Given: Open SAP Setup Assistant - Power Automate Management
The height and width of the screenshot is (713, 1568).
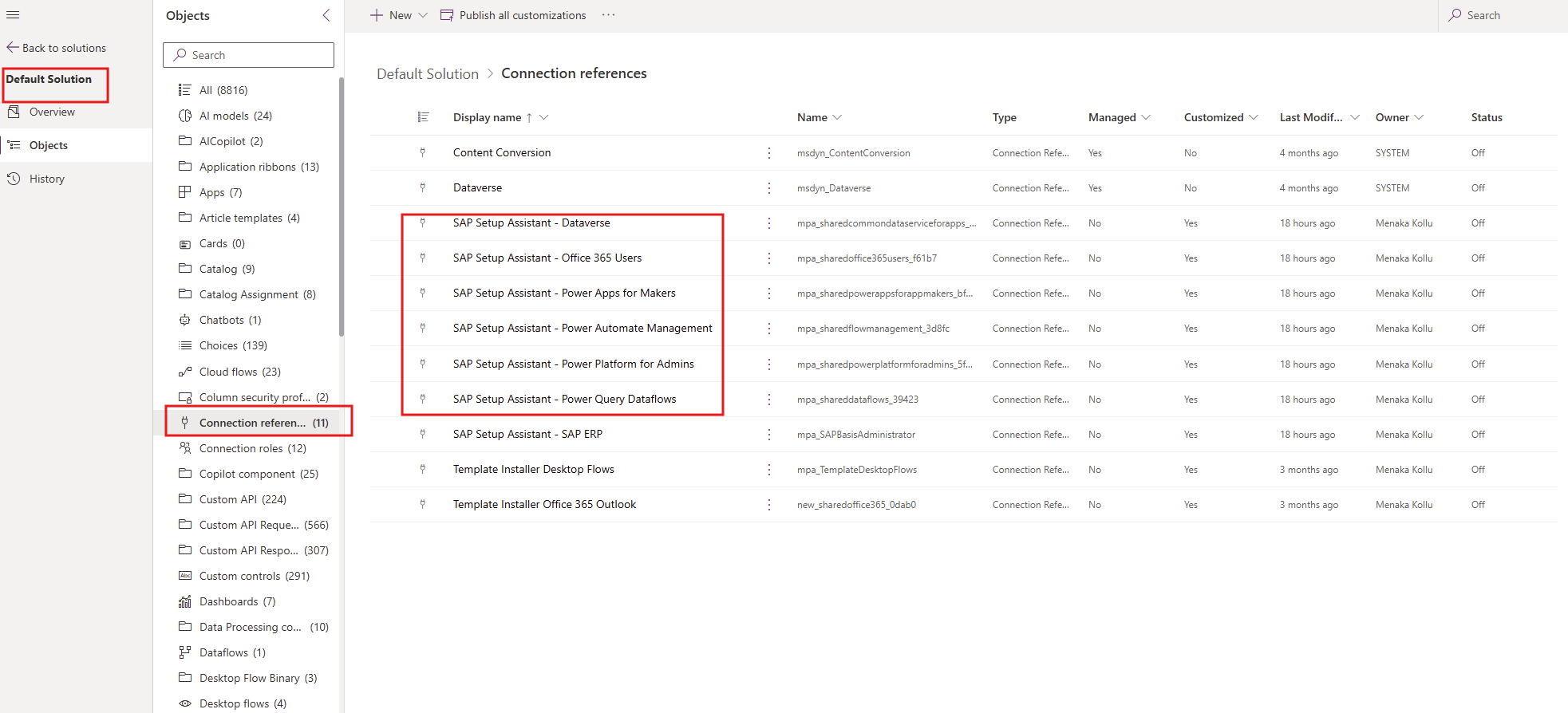Looking at the screenshot, I should coord(583,328).
